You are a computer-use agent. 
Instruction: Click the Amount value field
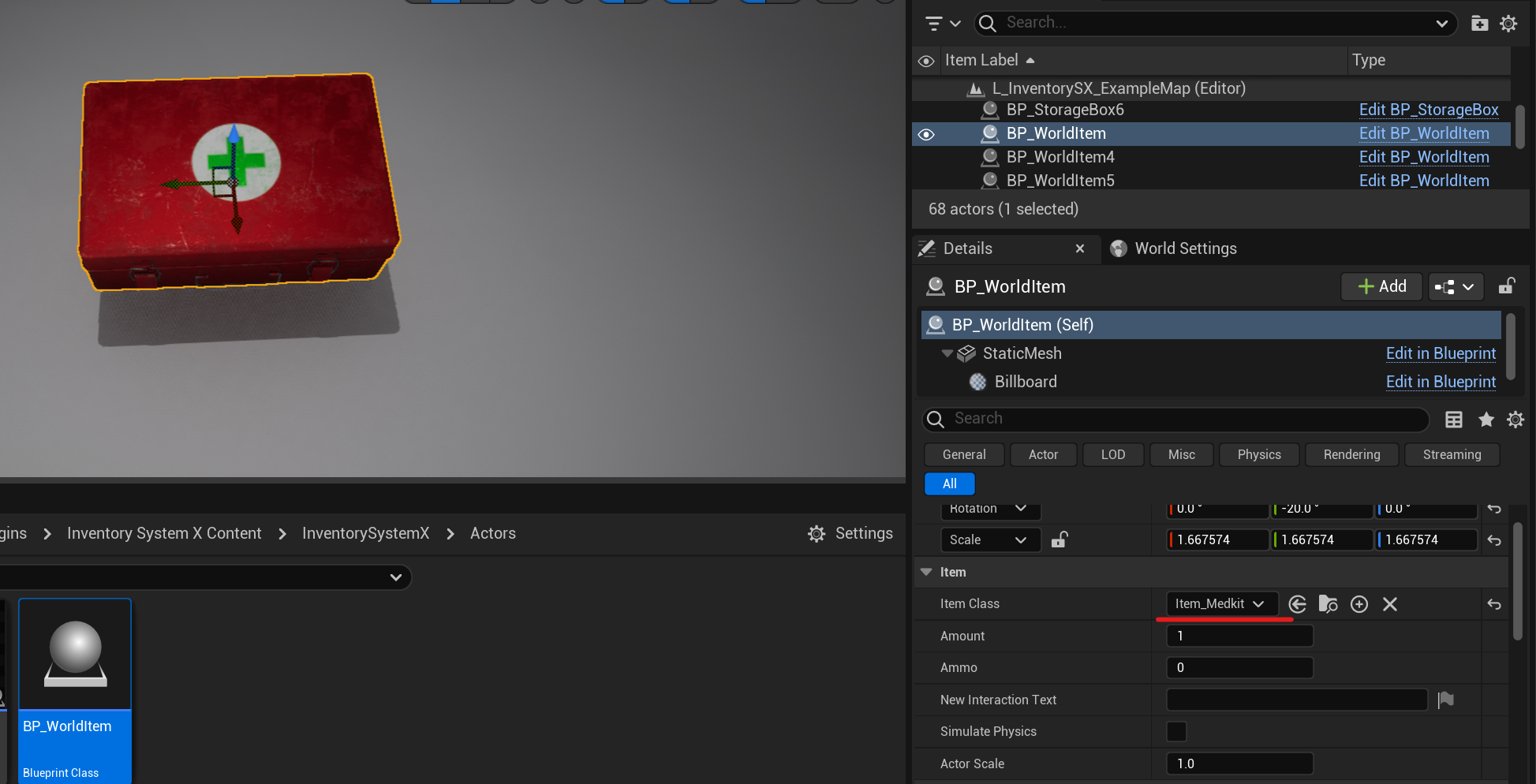1239,636
